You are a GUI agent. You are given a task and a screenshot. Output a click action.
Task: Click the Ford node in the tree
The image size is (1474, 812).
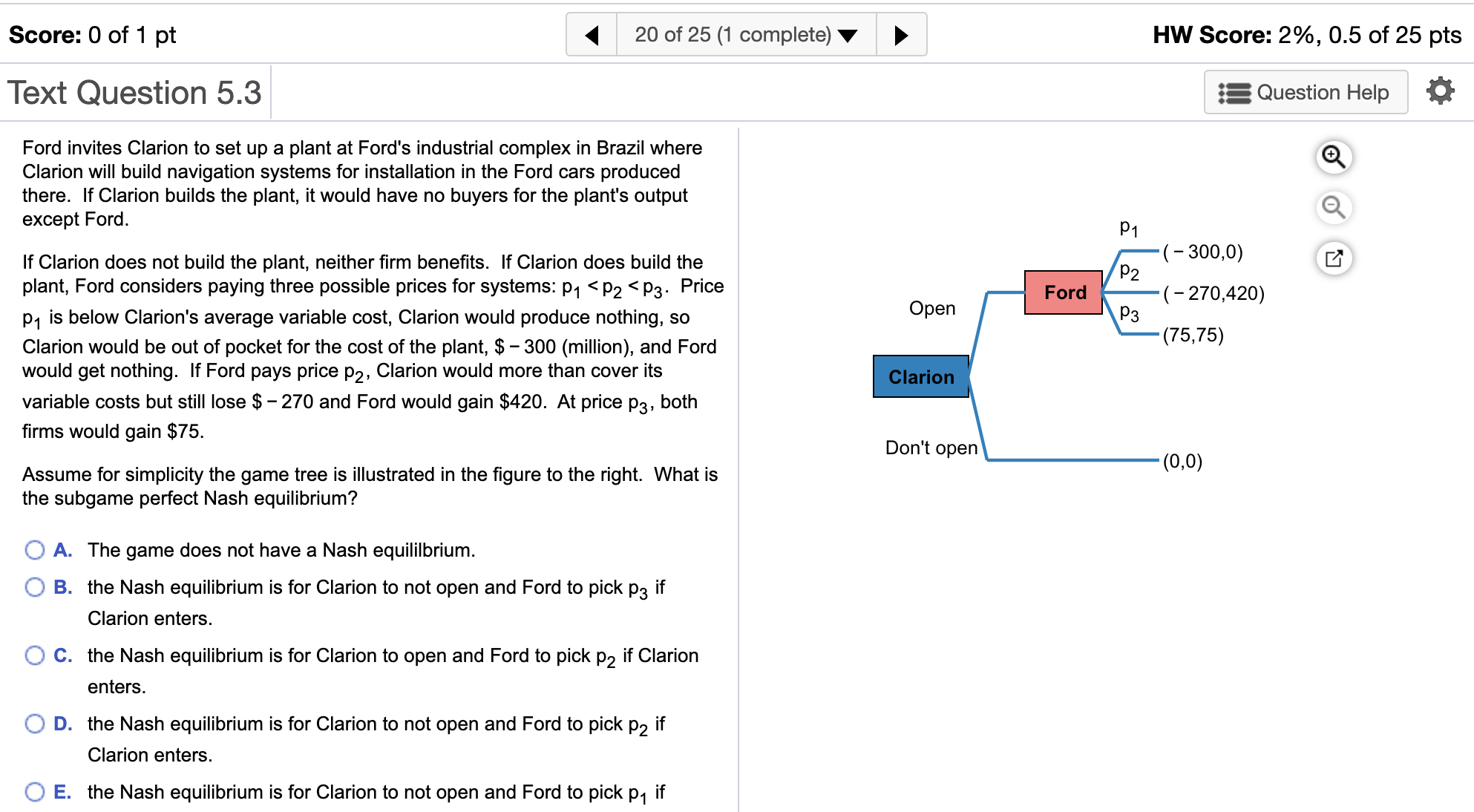(x=1064, y=292)
